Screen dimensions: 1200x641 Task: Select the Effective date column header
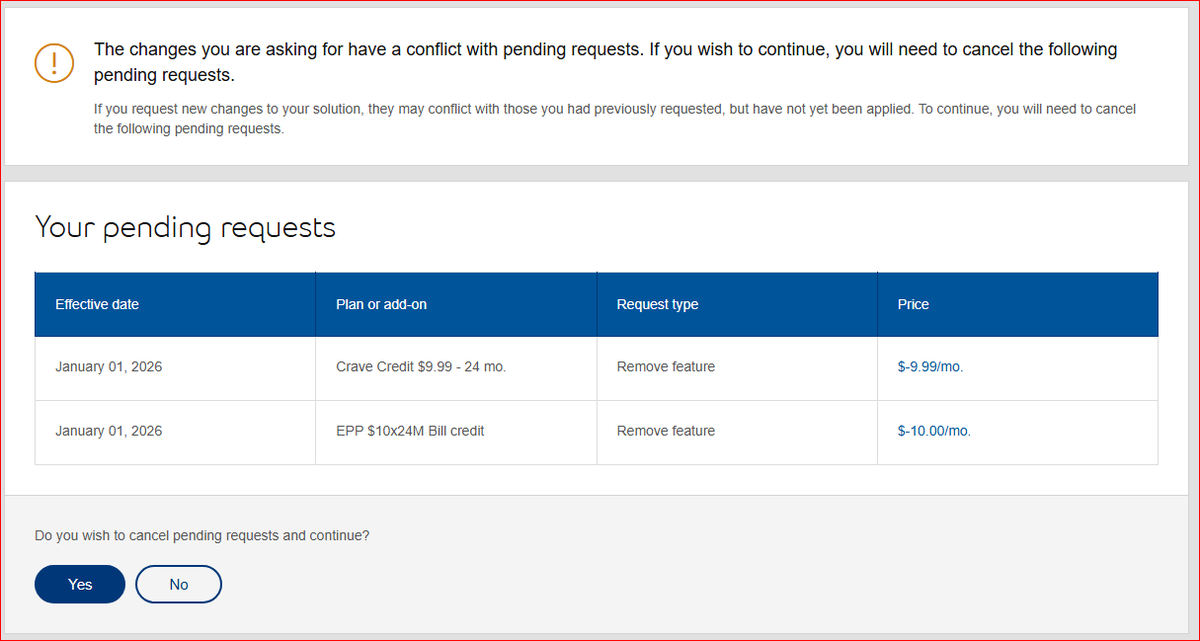pos(175,304)
